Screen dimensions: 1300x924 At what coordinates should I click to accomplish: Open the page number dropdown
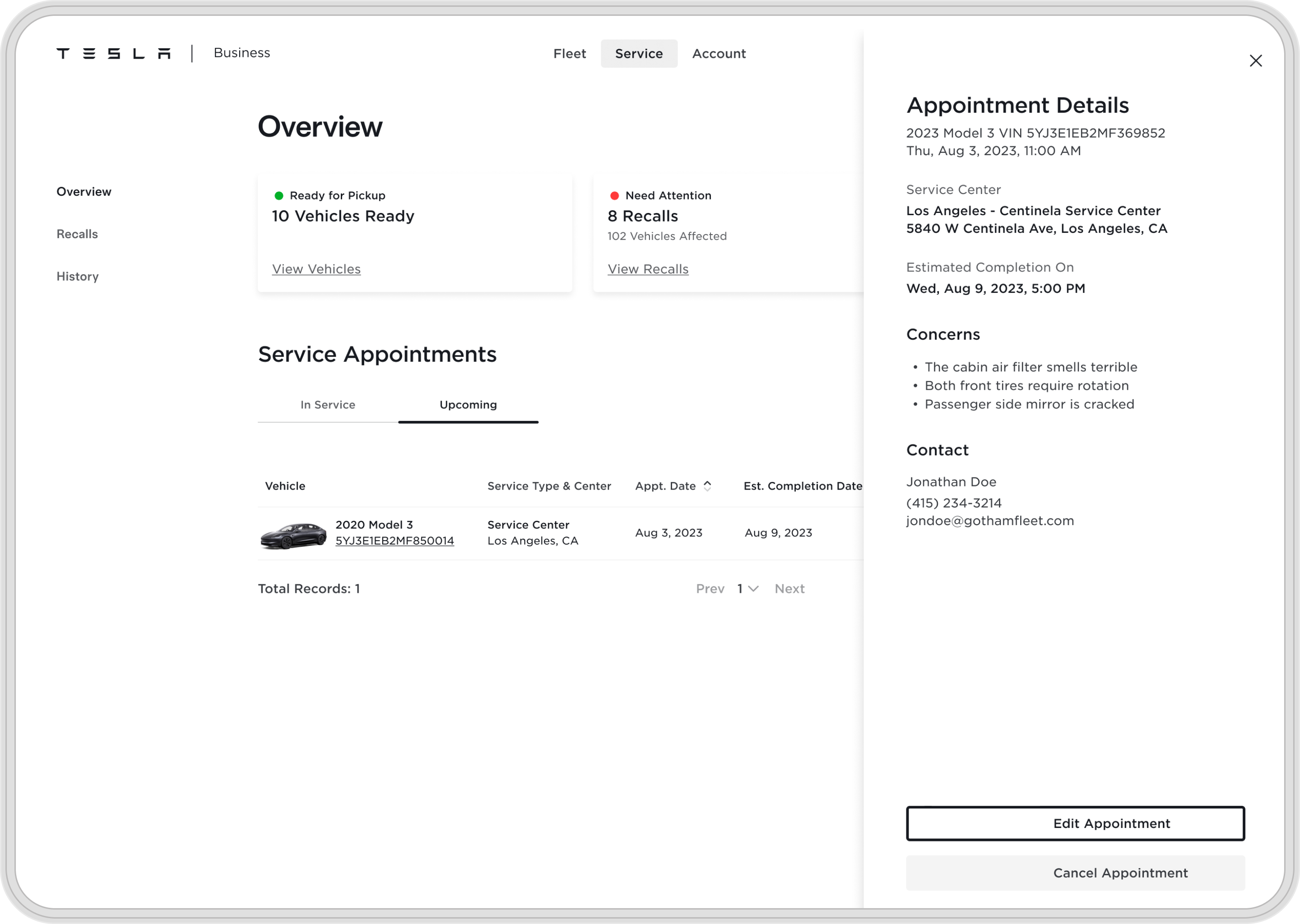748,589
